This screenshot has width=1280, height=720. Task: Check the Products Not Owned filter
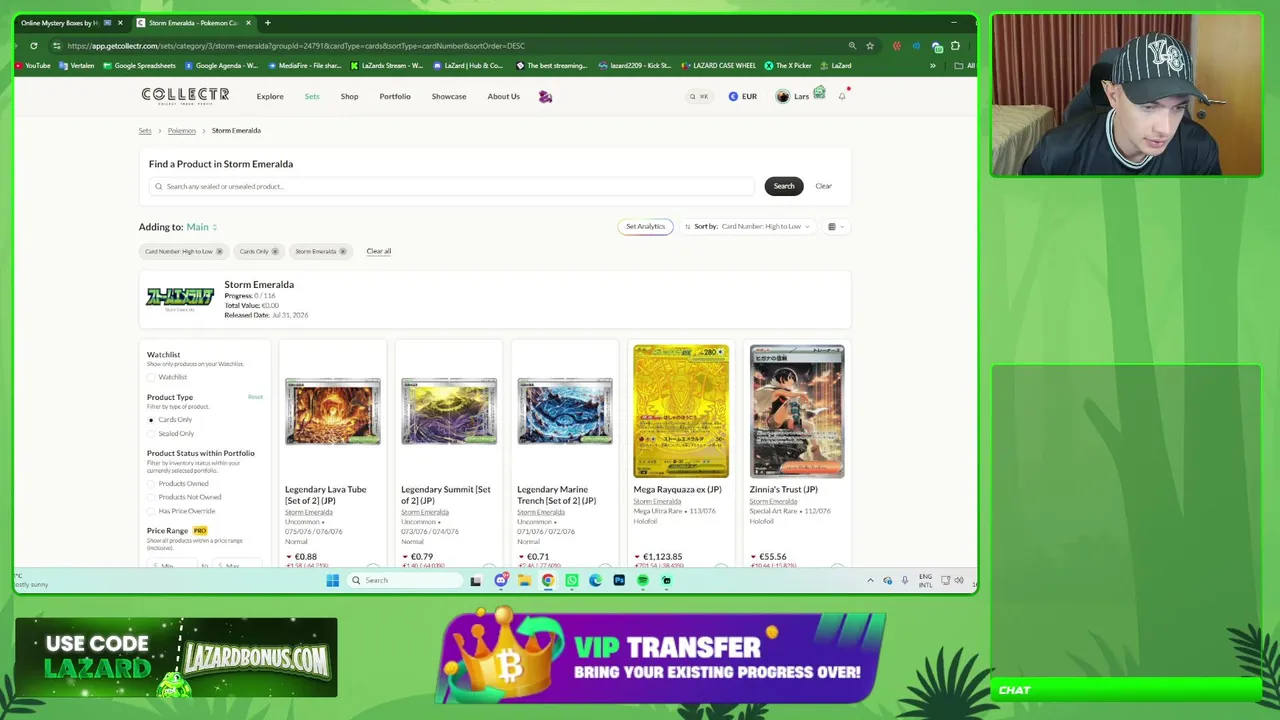pyautogui.click(x=151, y=497)
